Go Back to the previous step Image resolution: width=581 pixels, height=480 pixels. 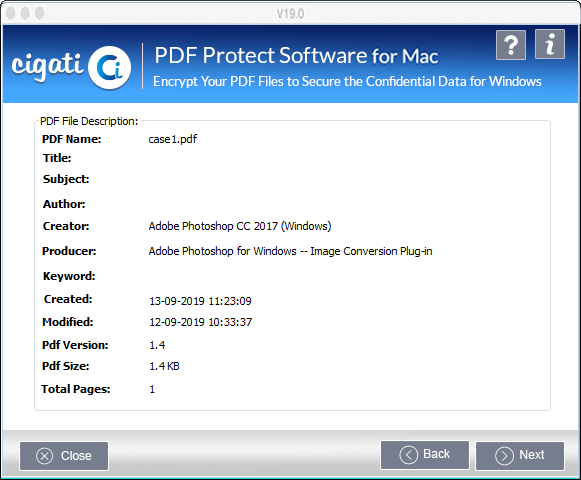point(425,454)
